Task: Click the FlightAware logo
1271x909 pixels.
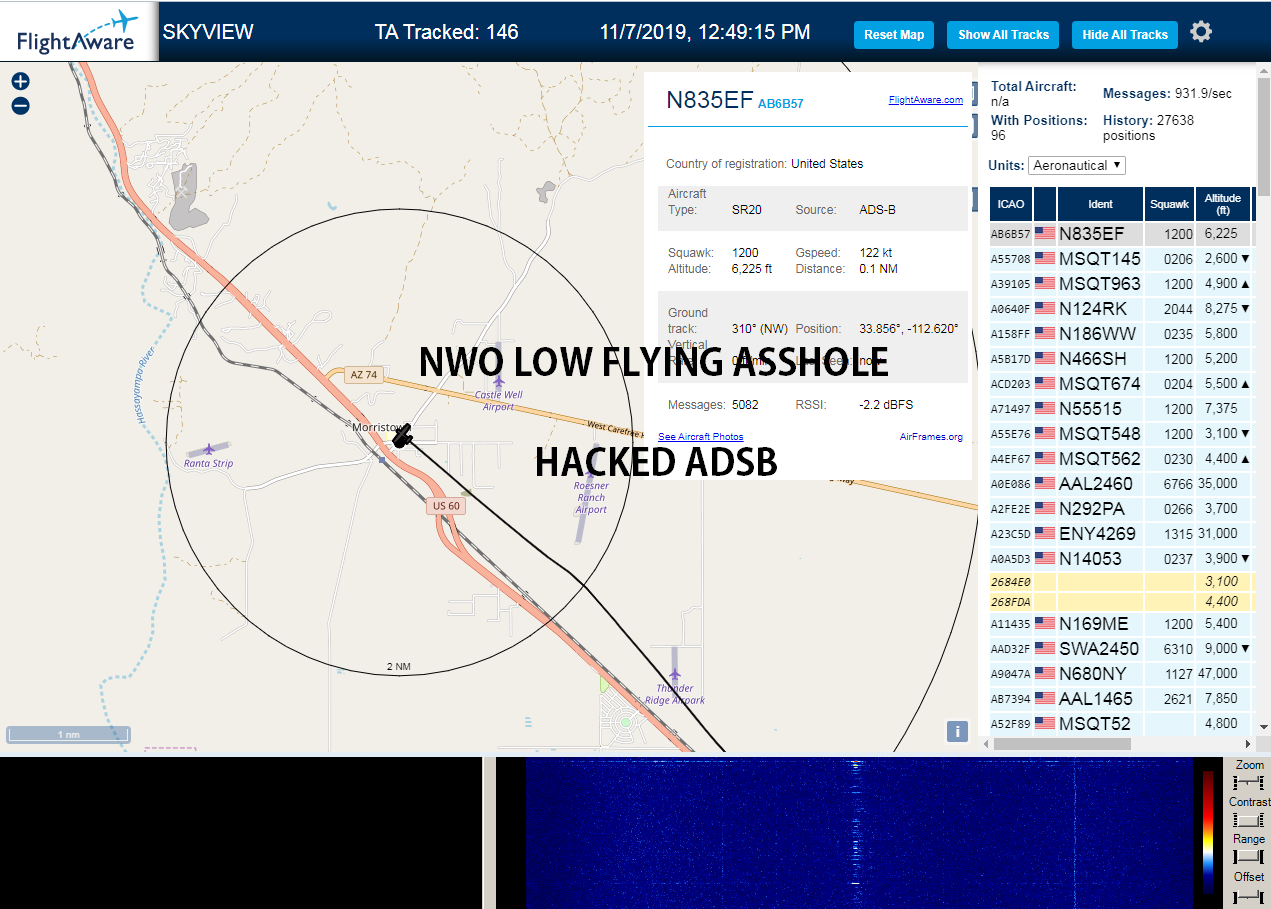Action: [x=78, y=32]
